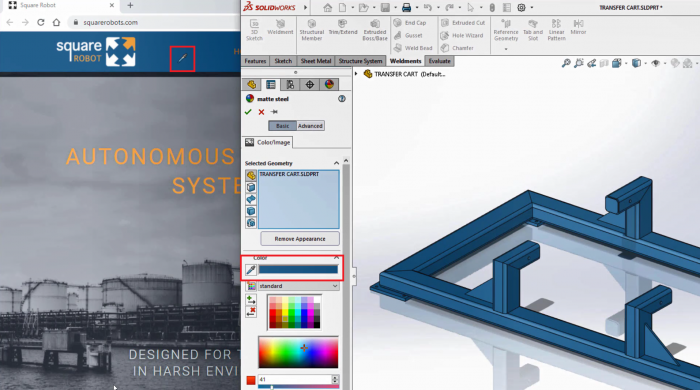Viewport: 700px width, 390px height.
Task: Expand the Reference Geometry dropdown
Action: point(506,49)
